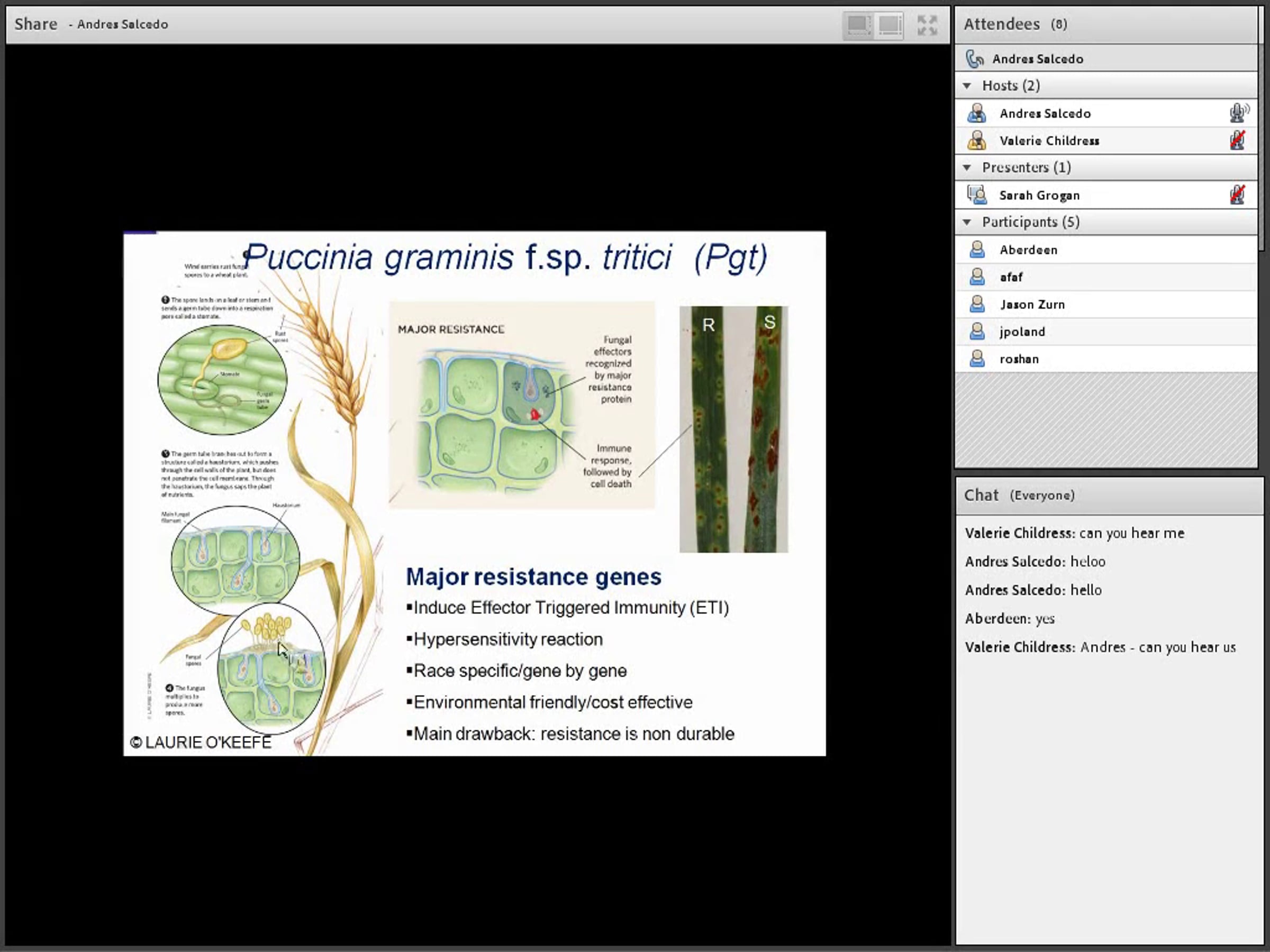Select the pressed scale-to-fit view icon in Share bar
The width and height of the screenshot is (1270, 952).
pyautogui.click(x=858, y=25)
